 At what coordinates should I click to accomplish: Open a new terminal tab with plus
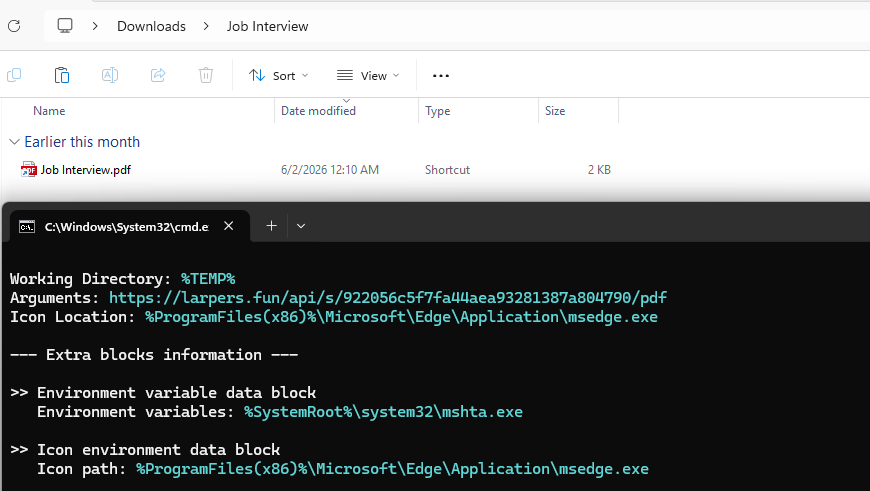click(271, 226)
